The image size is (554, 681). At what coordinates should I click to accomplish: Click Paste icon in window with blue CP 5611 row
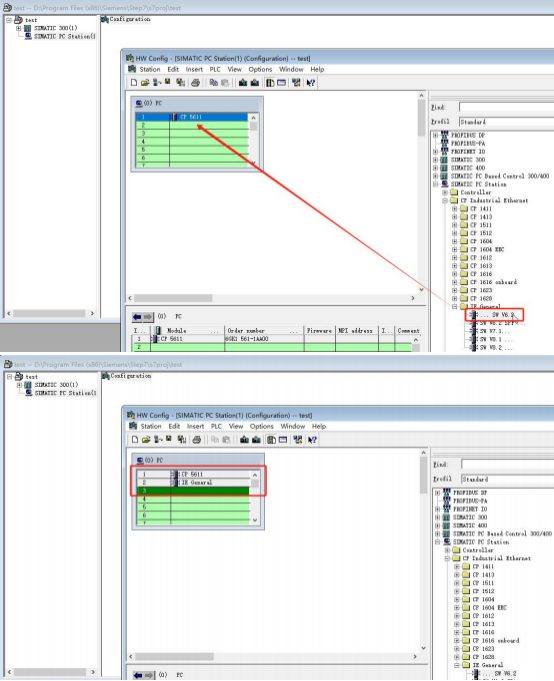pos(225,83)
